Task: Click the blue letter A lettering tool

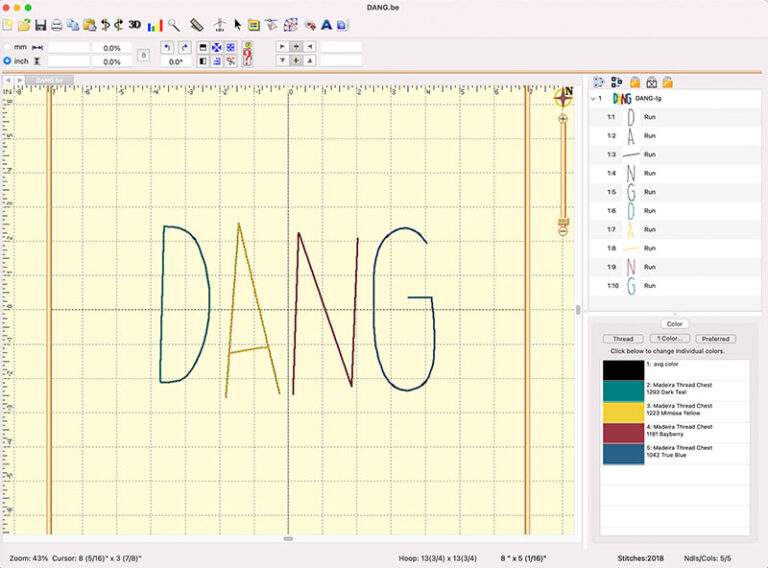Action: 326,24
